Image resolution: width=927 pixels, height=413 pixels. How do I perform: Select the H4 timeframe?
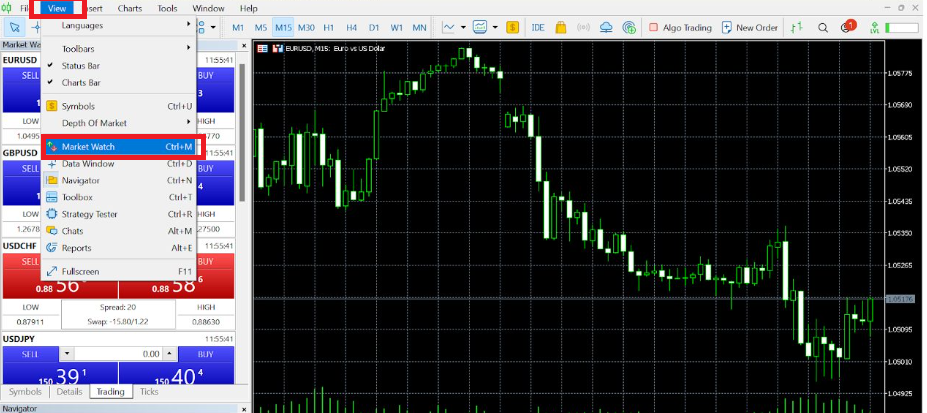click(x=352, y=27)
